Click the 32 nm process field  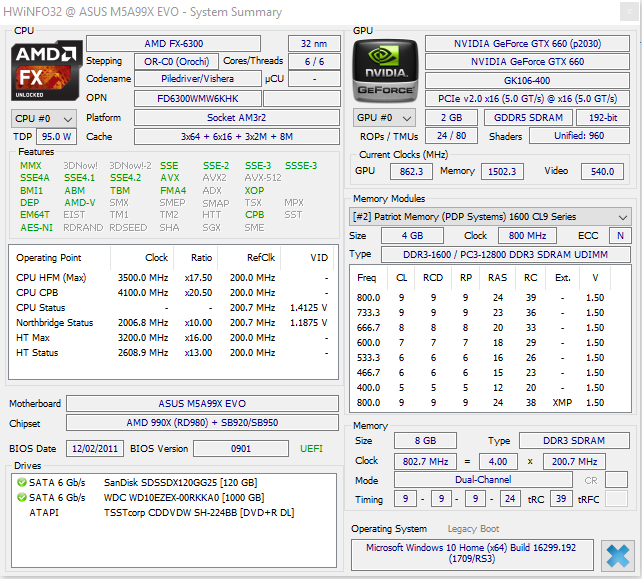click(x=314, y=44)
